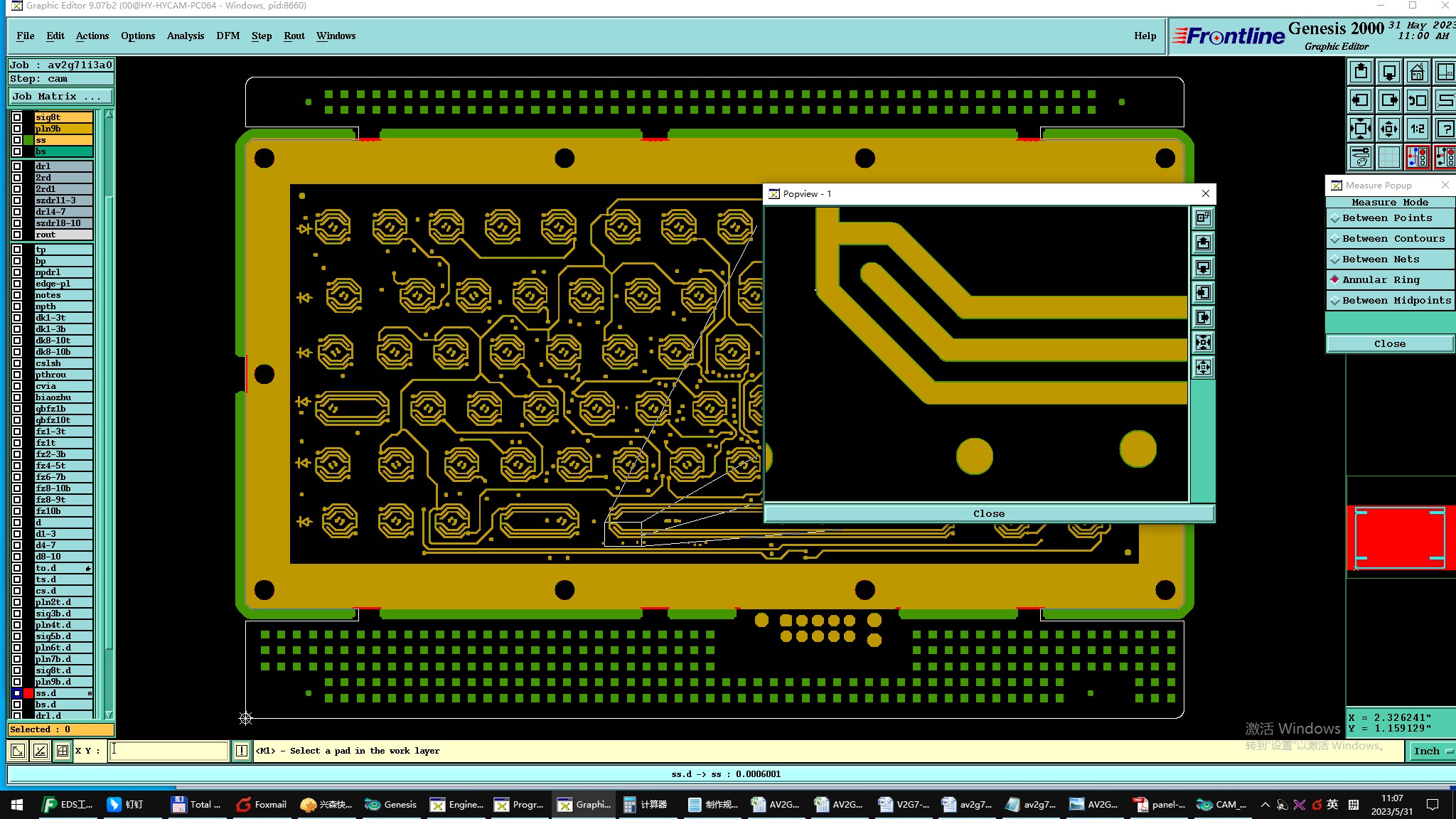Toggle the grid display icon
The height and width of the screenshot is (819, 1456).
[x=1389, y=157]
